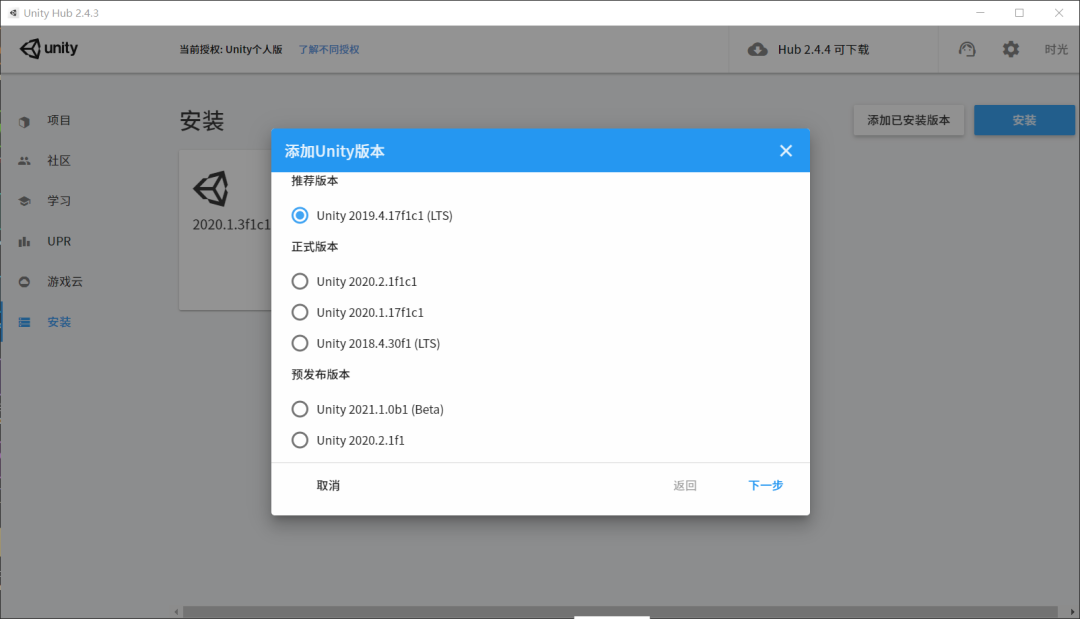The width and height of the screenshot is (1080, 619).
Task: Click the Unity Hub title bar icon
Action: tap(13, 13)
